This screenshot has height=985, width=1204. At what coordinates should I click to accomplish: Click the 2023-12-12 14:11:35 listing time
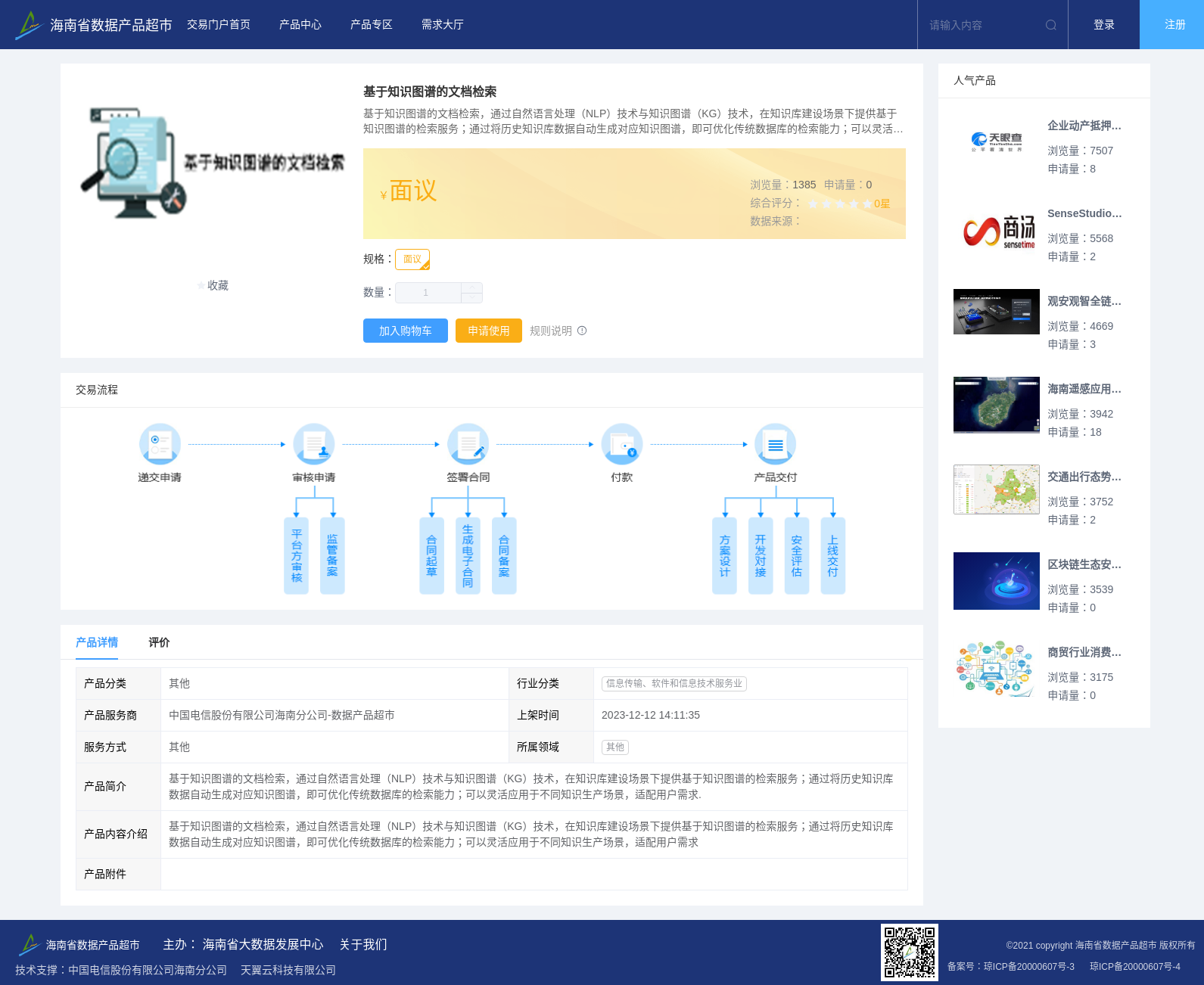click(651, 715)
